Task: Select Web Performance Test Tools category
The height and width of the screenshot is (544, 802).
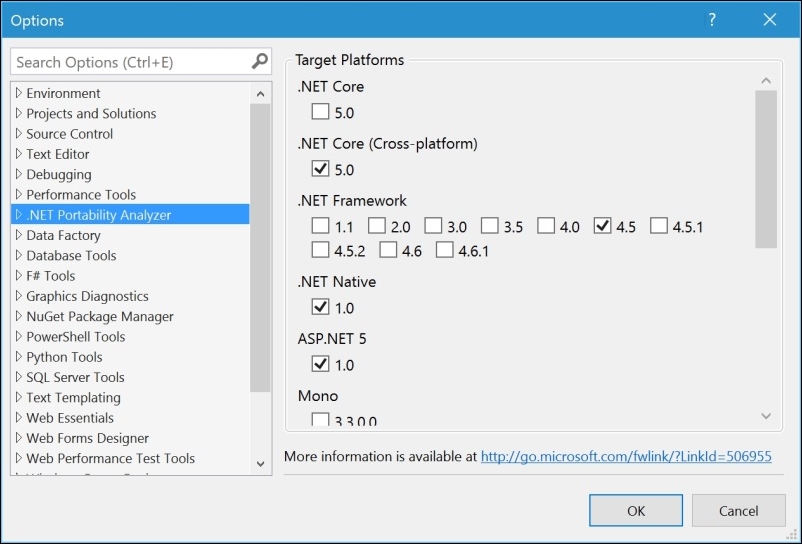Action: click(x=110, y=458)
